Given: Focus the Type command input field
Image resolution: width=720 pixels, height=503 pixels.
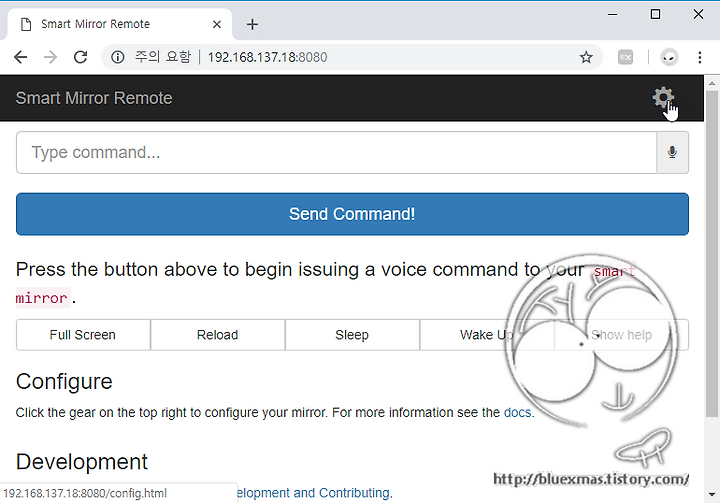Looking at the screenshot, I should point(337,153).
